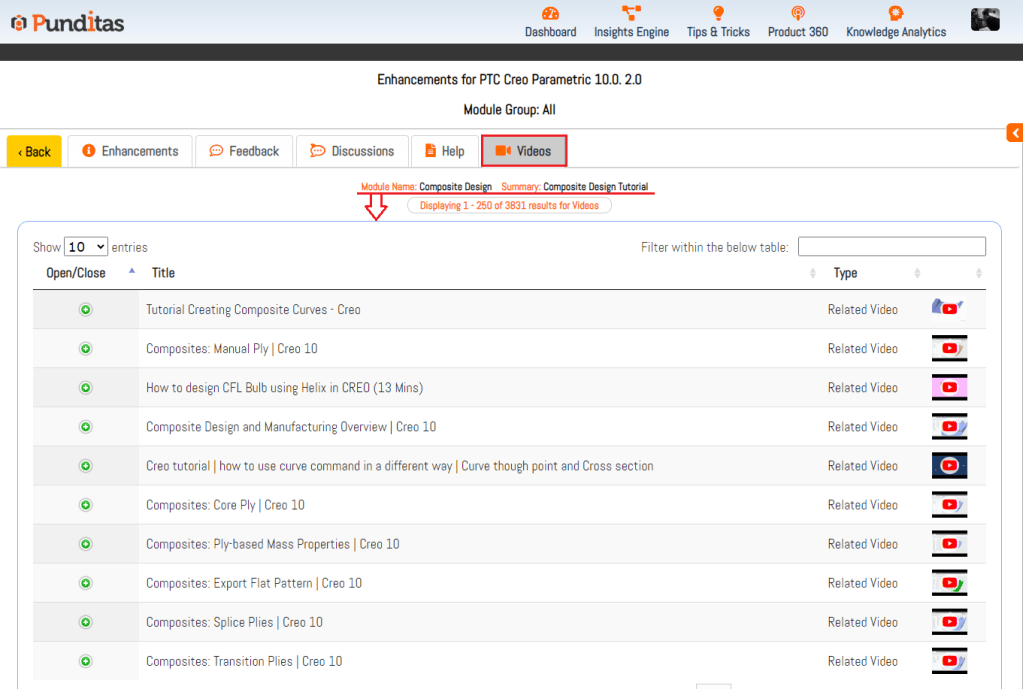Open Knowledge Analytics from the header

(895, 14)
